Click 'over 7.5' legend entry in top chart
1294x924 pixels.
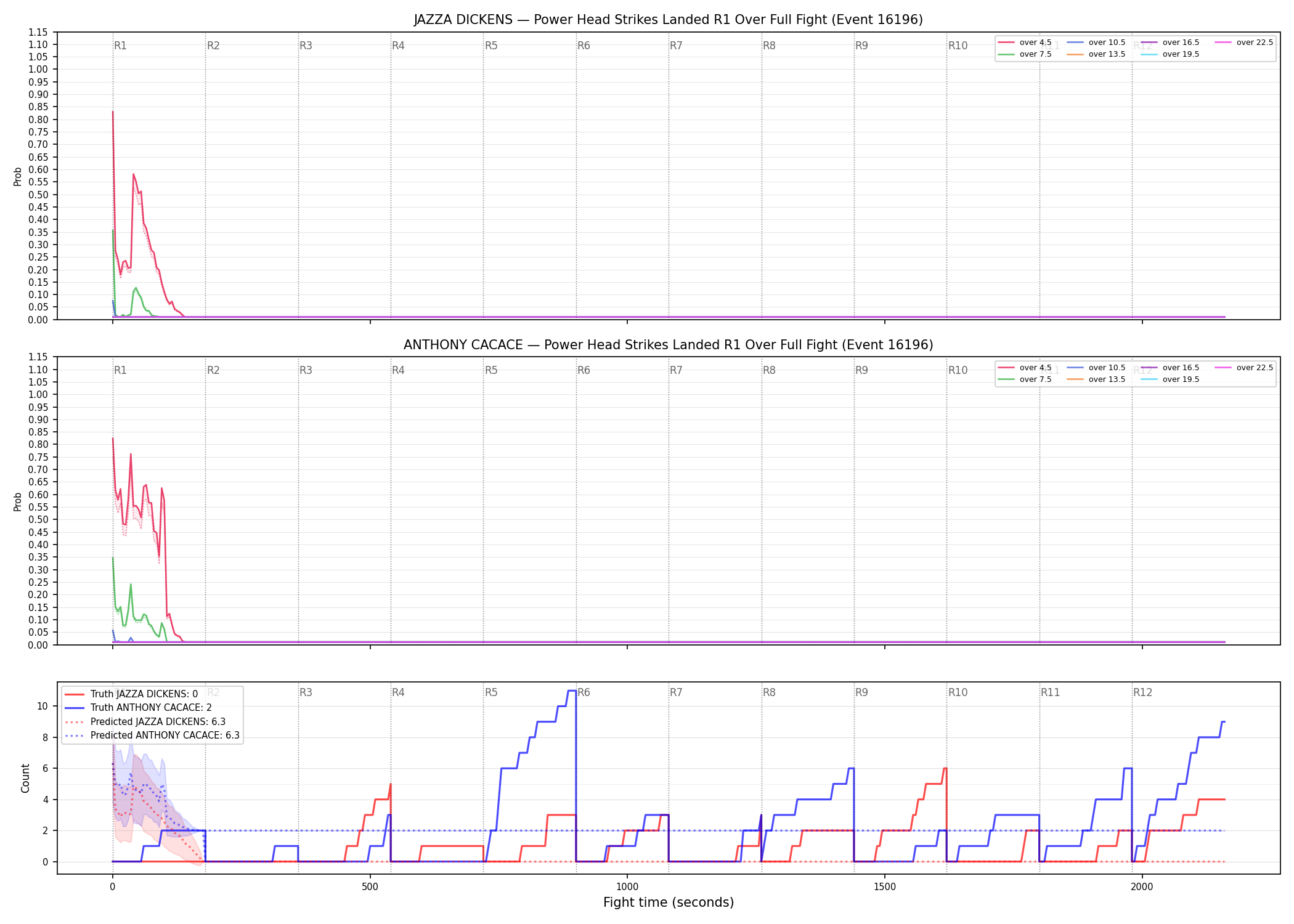1025,54
